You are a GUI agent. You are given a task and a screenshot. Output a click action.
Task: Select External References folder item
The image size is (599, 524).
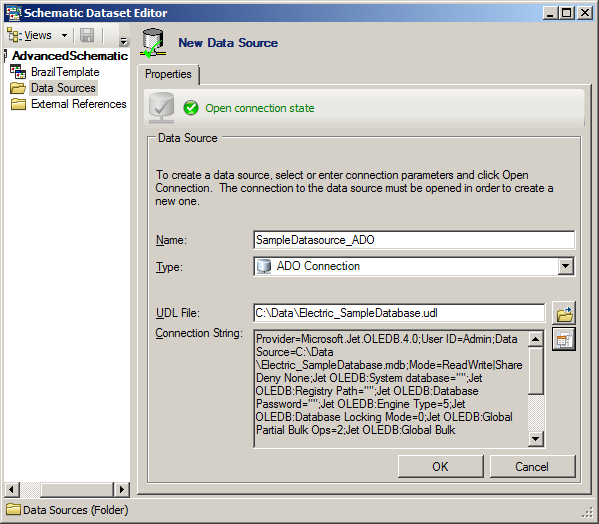pos(79,104)
